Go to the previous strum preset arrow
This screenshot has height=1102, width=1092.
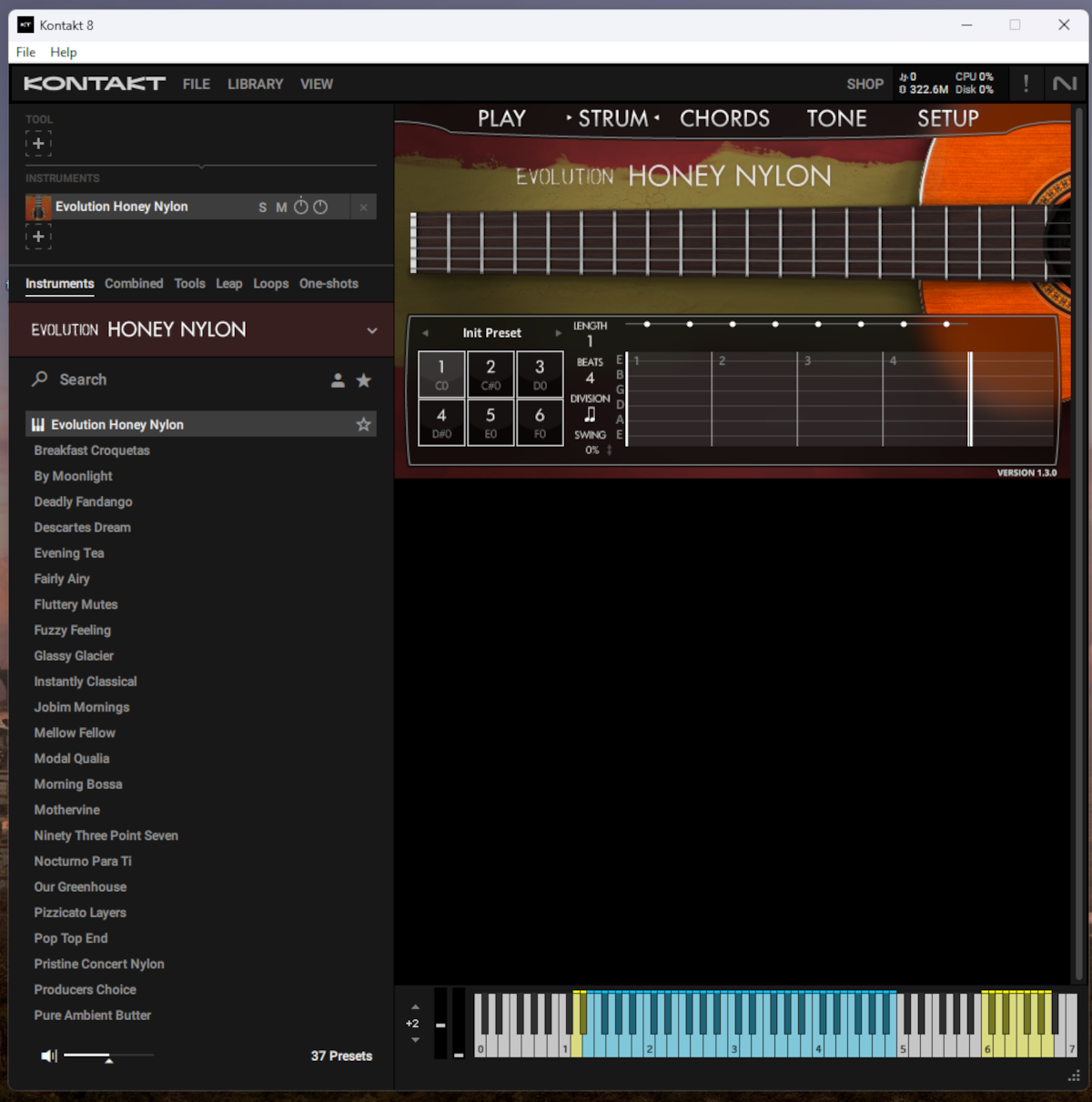[425, 333]
